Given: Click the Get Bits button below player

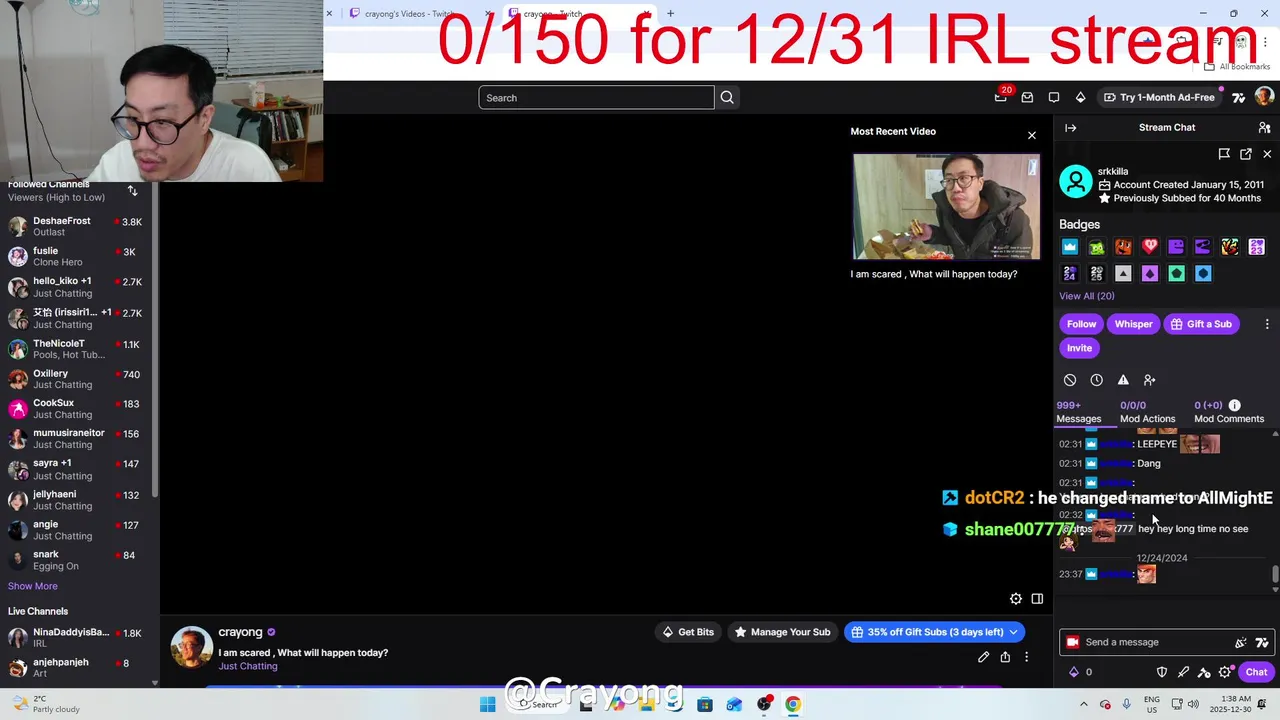Looking at the screenshot, I should (x=688, y=632).
